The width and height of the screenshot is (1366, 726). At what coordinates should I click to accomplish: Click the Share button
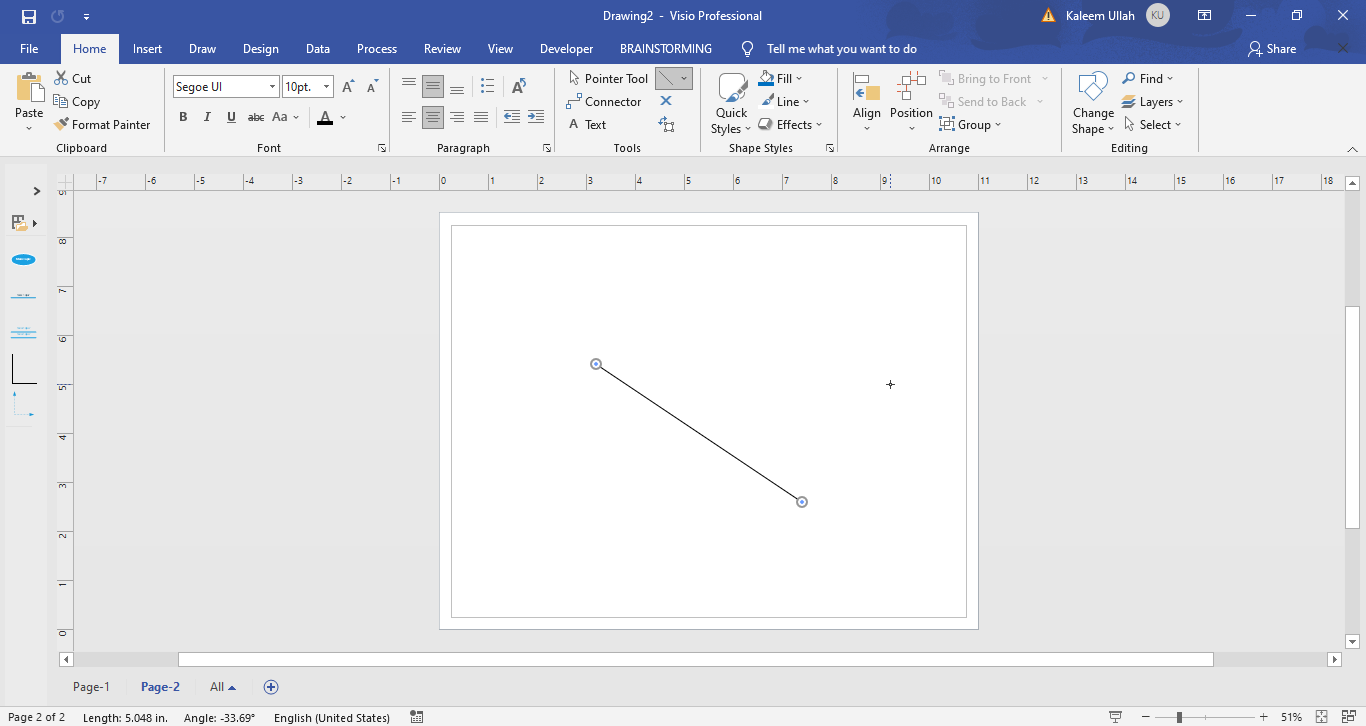click(1271, 48)
